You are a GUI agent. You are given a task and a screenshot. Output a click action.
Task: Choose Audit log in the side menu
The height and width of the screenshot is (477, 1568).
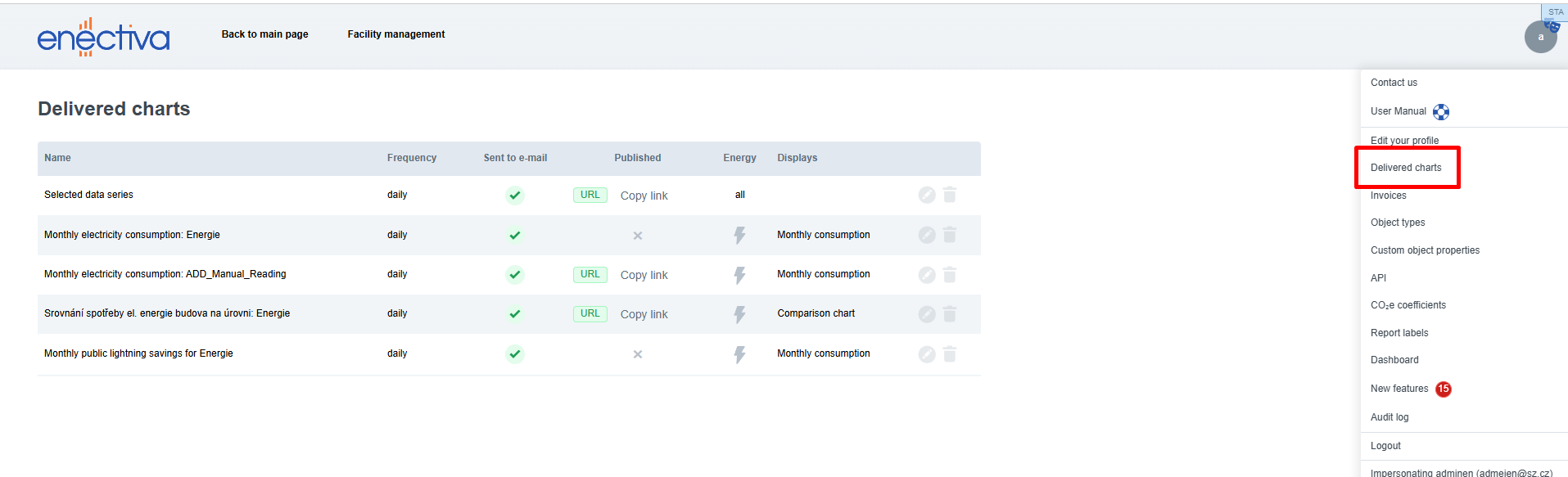tap(1390, 417)
